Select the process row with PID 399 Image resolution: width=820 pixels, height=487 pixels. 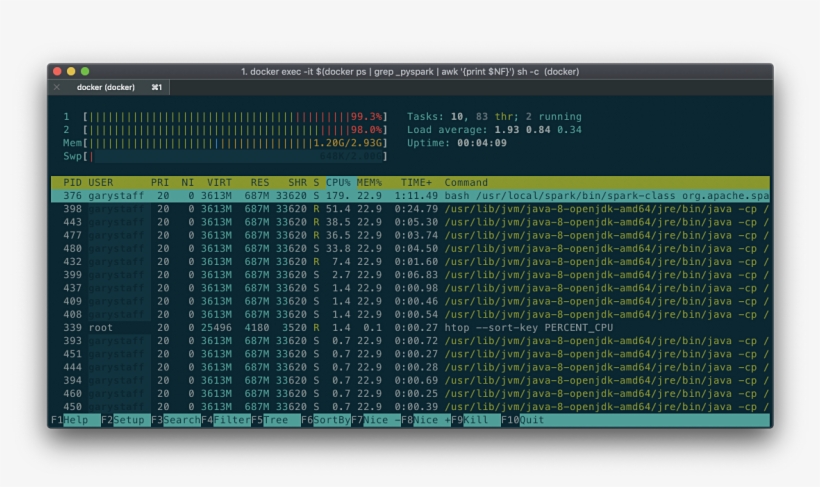411,275
